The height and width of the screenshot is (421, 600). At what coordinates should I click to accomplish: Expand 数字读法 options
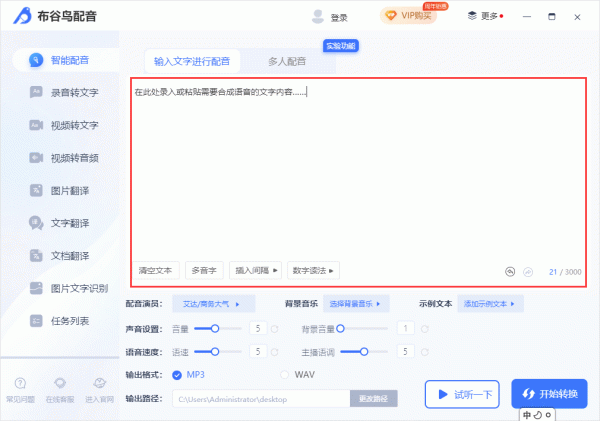pos(313,271)
